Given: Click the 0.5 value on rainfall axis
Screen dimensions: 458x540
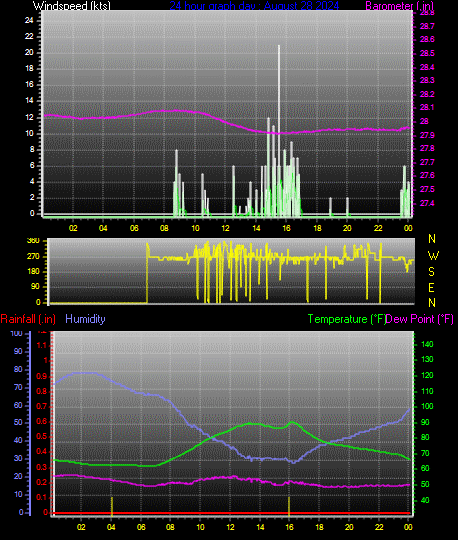Looking at the screenshot, I should pyautogui.click(x=42, y=437).
